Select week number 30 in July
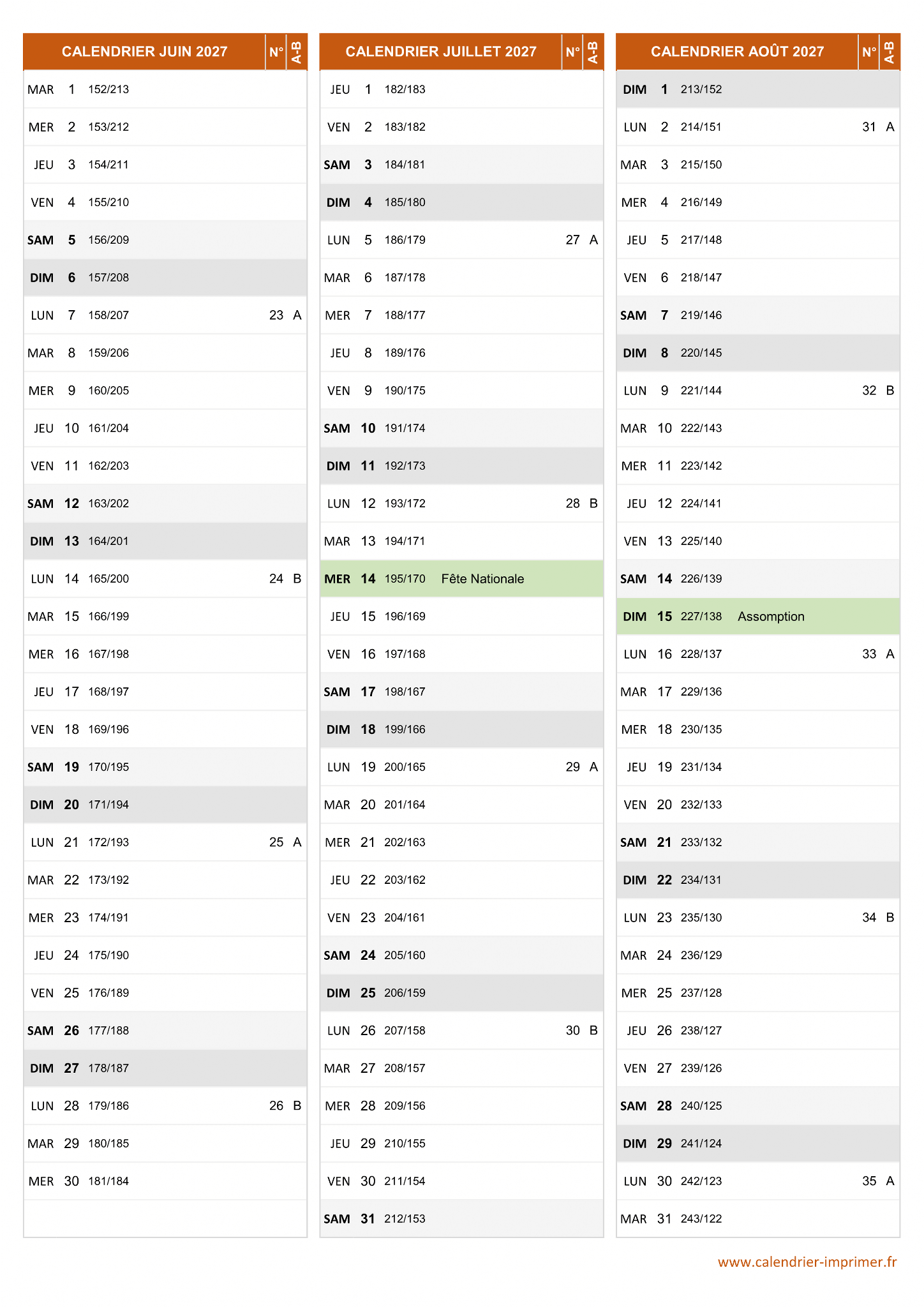Image resolution: width=924 pixels, height=1307 pixels. click(572, 1031)
